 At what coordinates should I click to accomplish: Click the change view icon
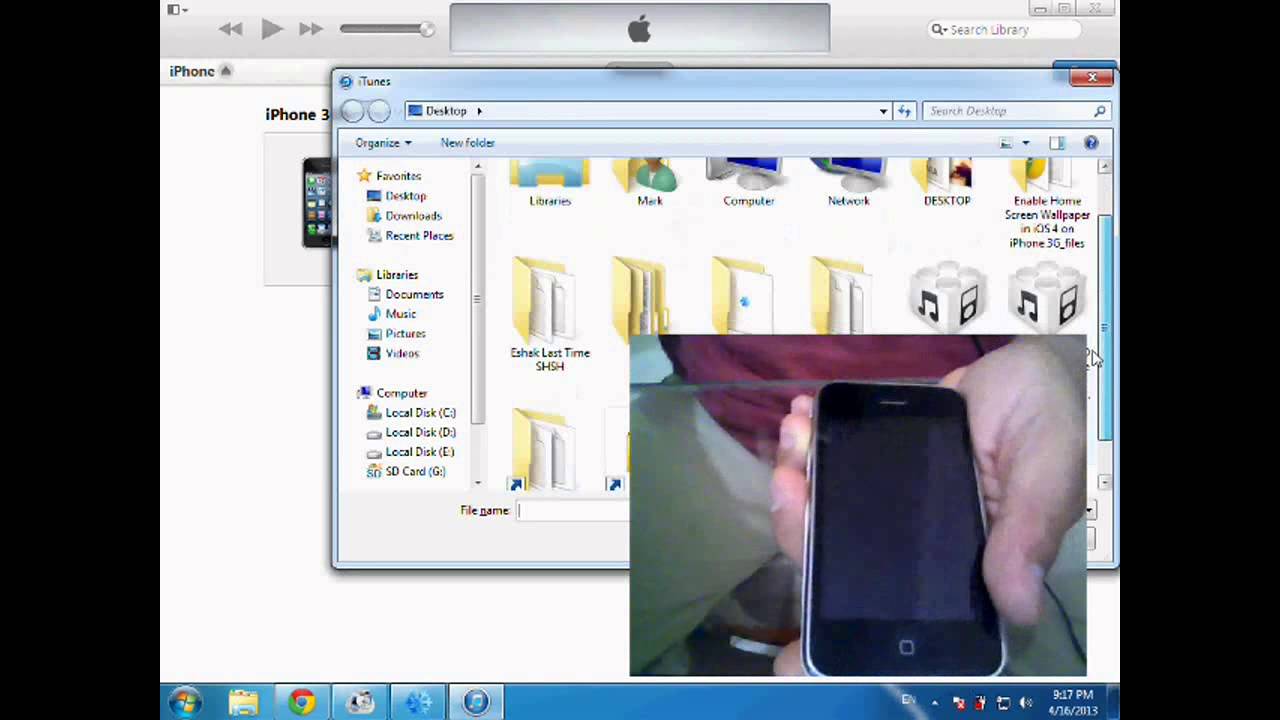click(x=1006, y=143)
